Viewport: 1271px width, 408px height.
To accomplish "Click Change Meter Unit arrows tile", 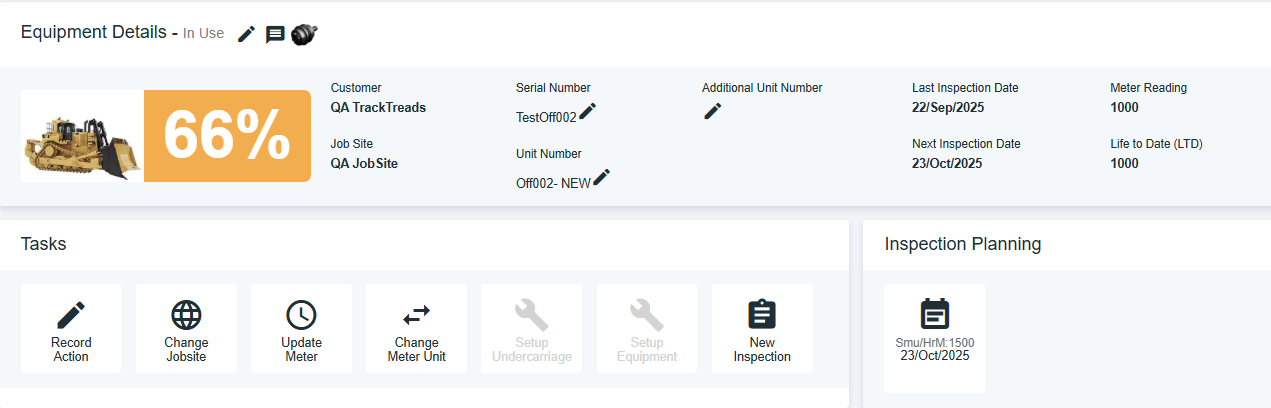I will coord(416,328).
